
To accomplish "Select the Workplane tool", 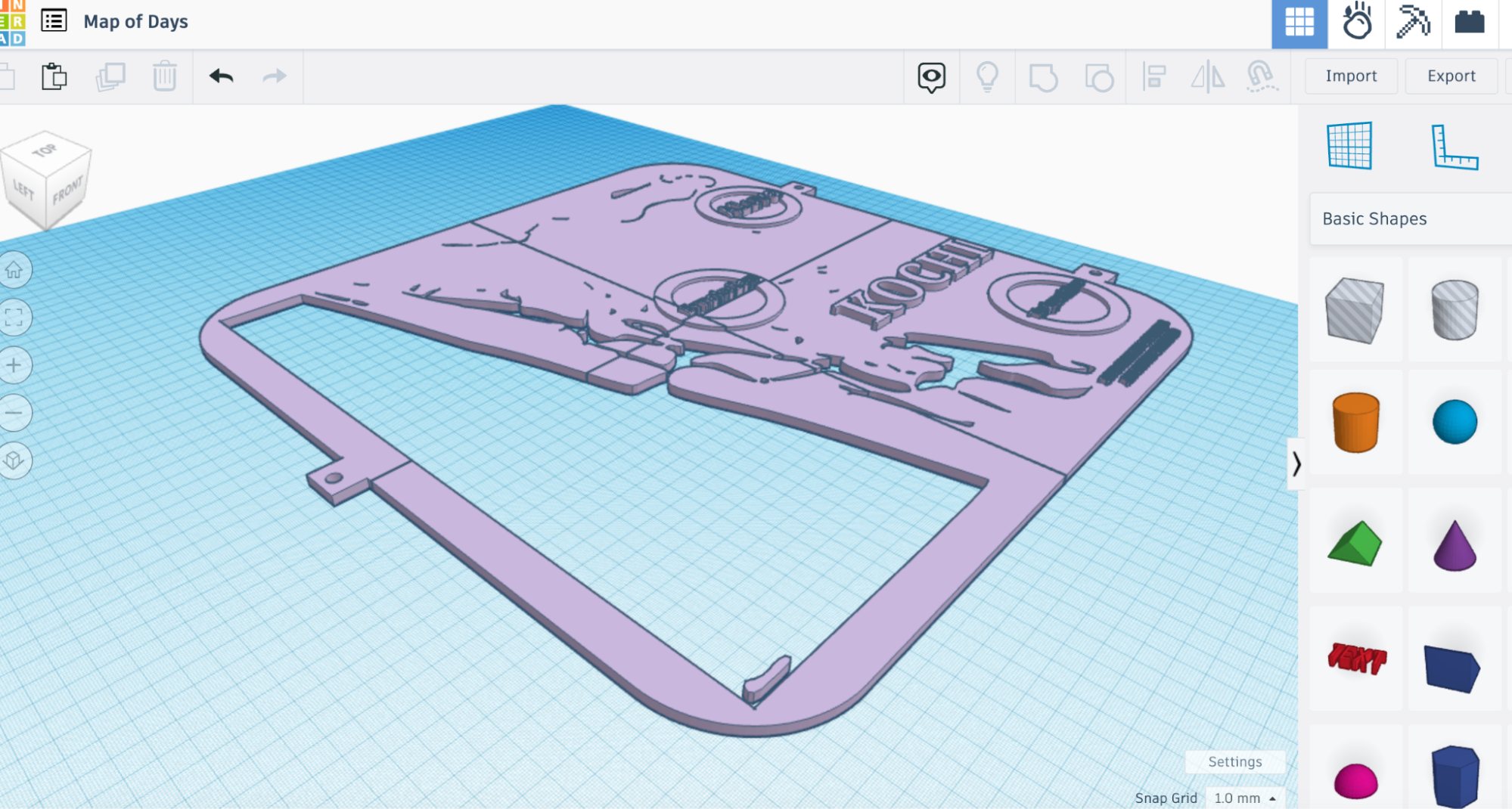I will point(1349,145).
